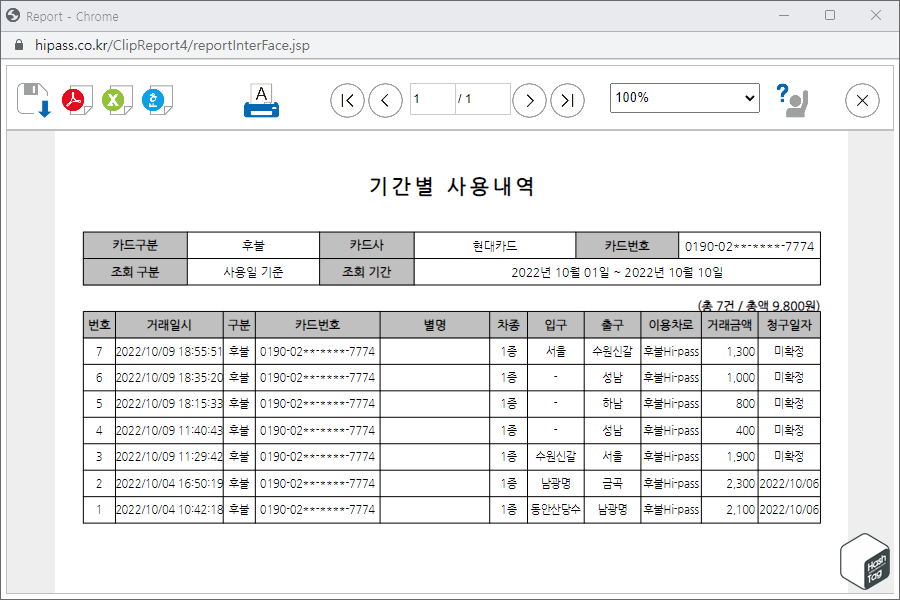Click timestamp 2022/10/09 18:55:51
The width and height of the screenshot is (900, 600).
(x=169, y=351)
